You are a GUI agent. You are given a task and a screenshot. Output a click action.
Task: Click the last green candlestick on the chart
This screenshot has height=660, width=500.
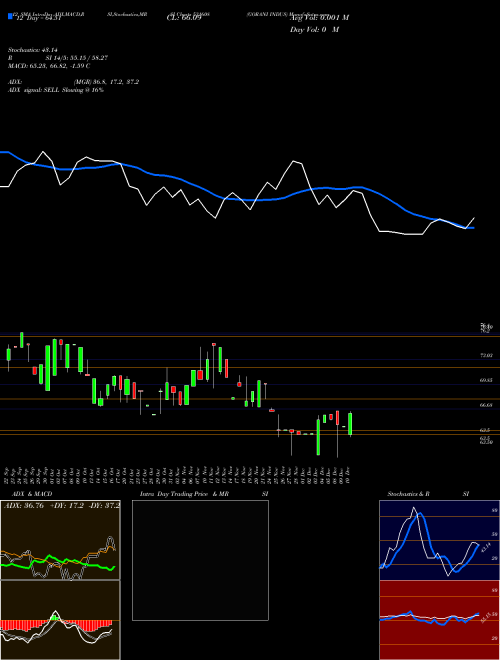point(350,423)
